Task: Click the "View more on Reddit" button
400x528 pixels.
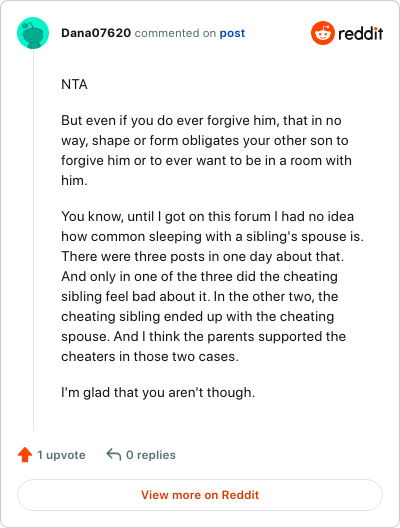Action: click(200, 495)
